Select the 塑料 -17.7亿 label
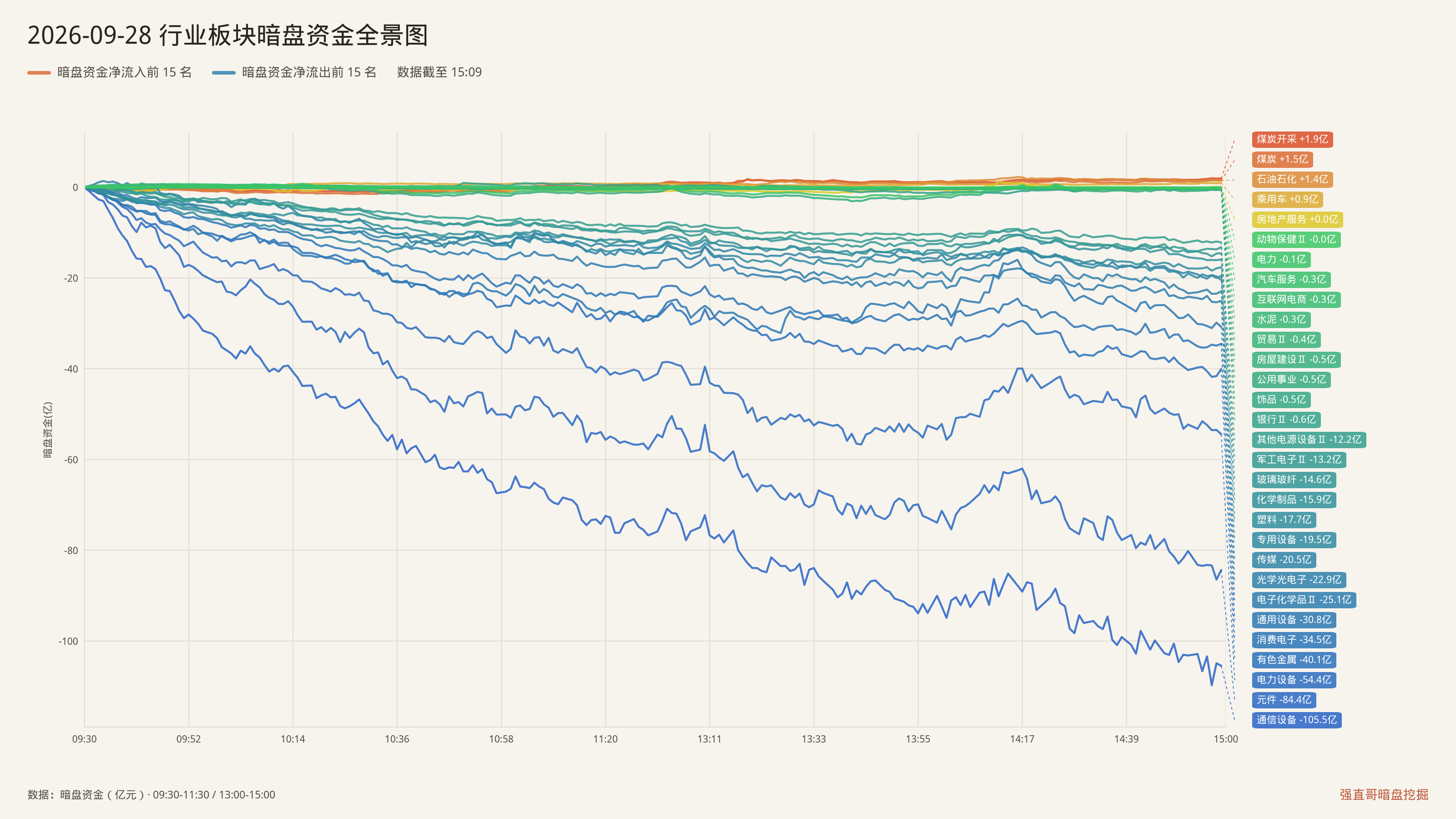 click(x=1284, y=520)
